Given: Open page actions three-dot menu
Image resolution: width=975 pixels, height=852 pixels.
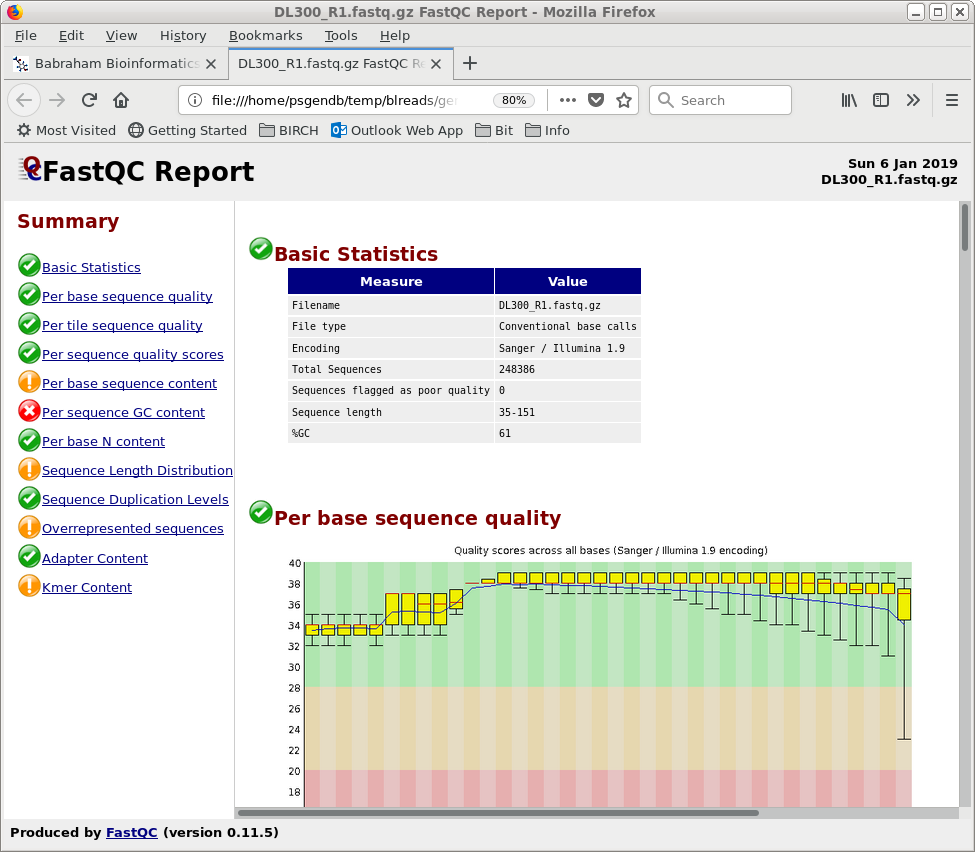Looking at the screenshot, I should [x=567, y=100].
